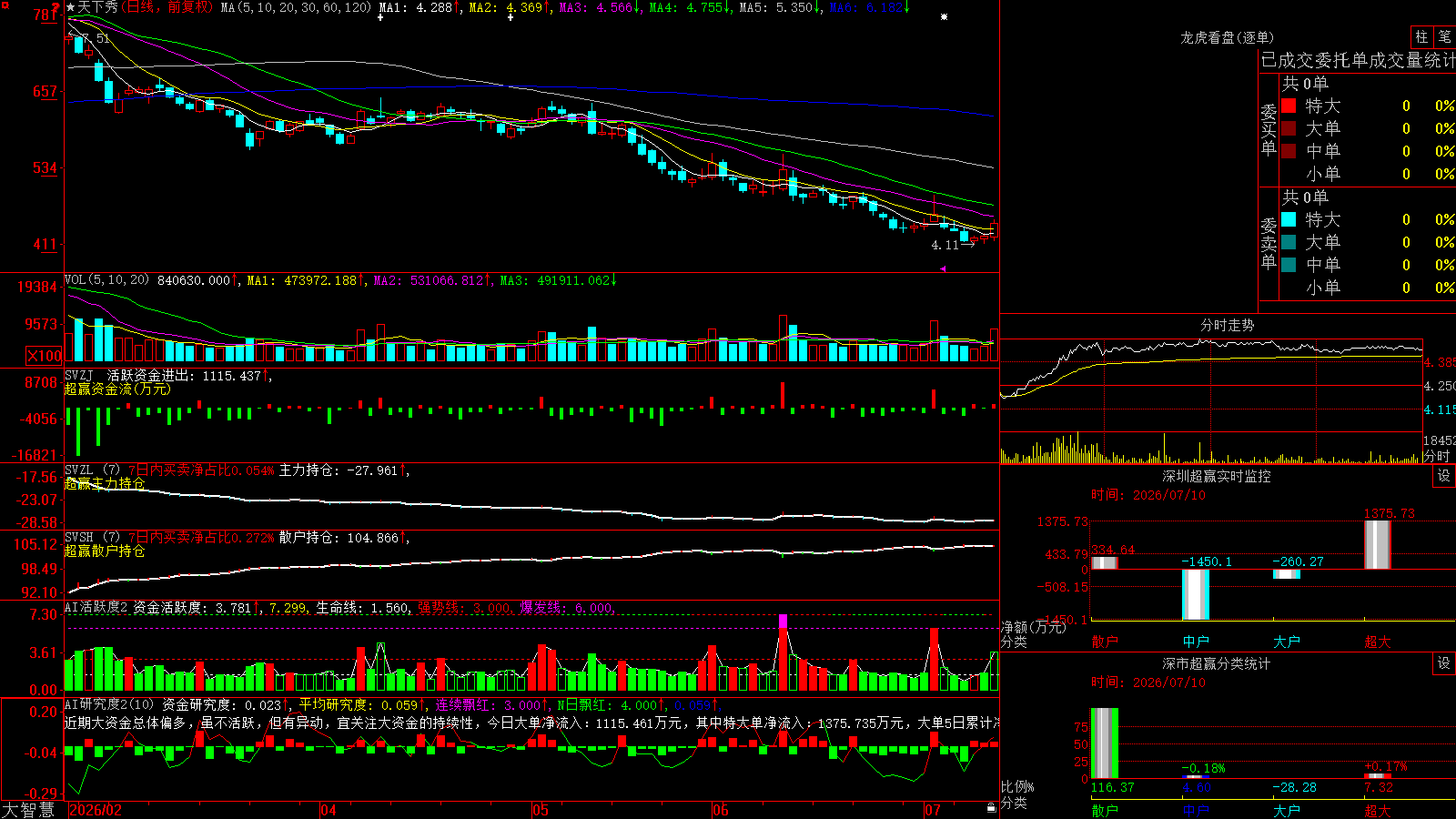Open VOL(5,10,20) indicator parameters
The width and height of the screenshot is (1456, 819).
coord(106,280)
